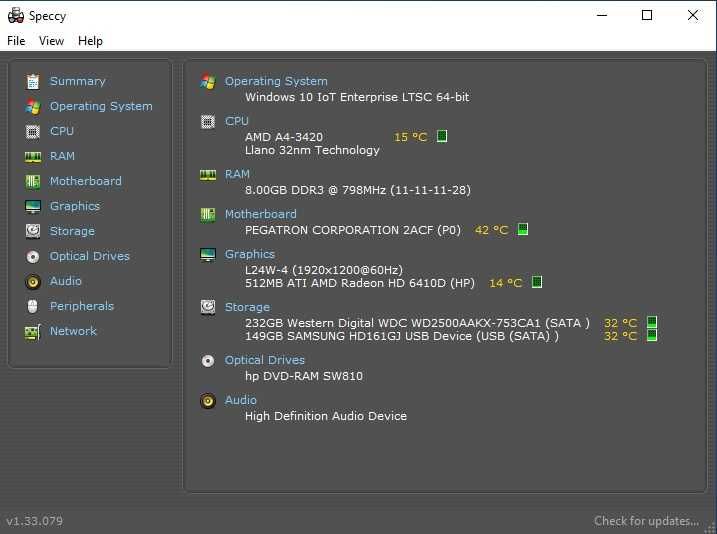
Task: Click the Operating System heading link in summary
Action: pyautogui.click(x=276, y=81)
